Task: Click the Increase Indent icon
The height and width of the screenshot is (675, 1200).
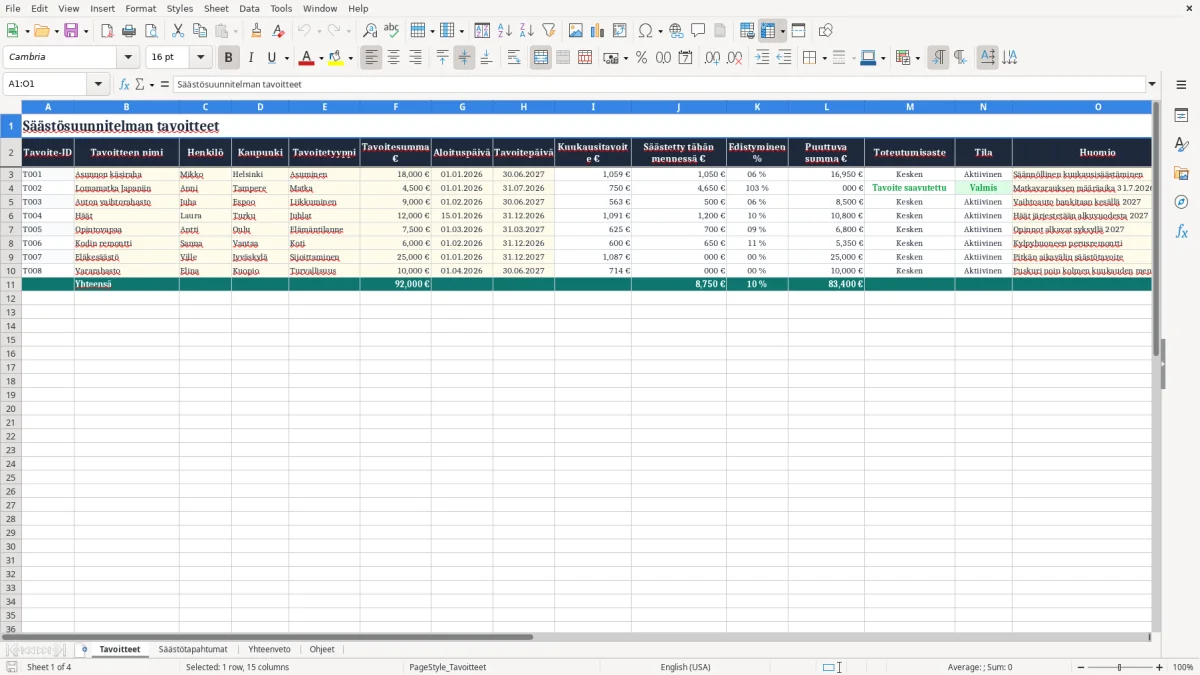Action: 762,58
